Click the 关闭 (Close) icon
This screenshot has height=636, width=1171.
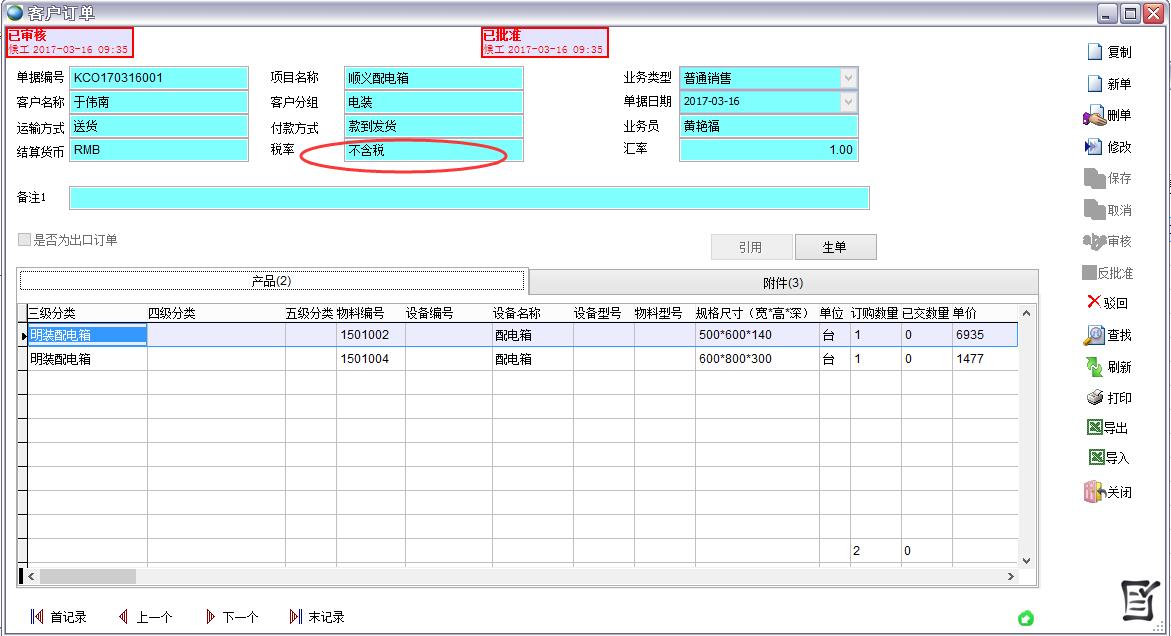1110,491
